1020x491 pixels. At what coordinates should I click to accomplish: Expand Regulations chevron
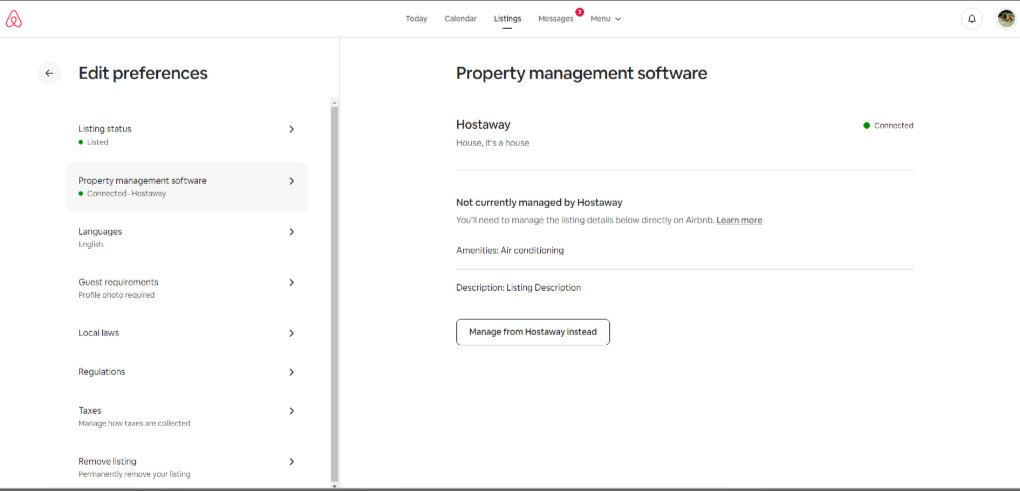(x=291, y=373)
